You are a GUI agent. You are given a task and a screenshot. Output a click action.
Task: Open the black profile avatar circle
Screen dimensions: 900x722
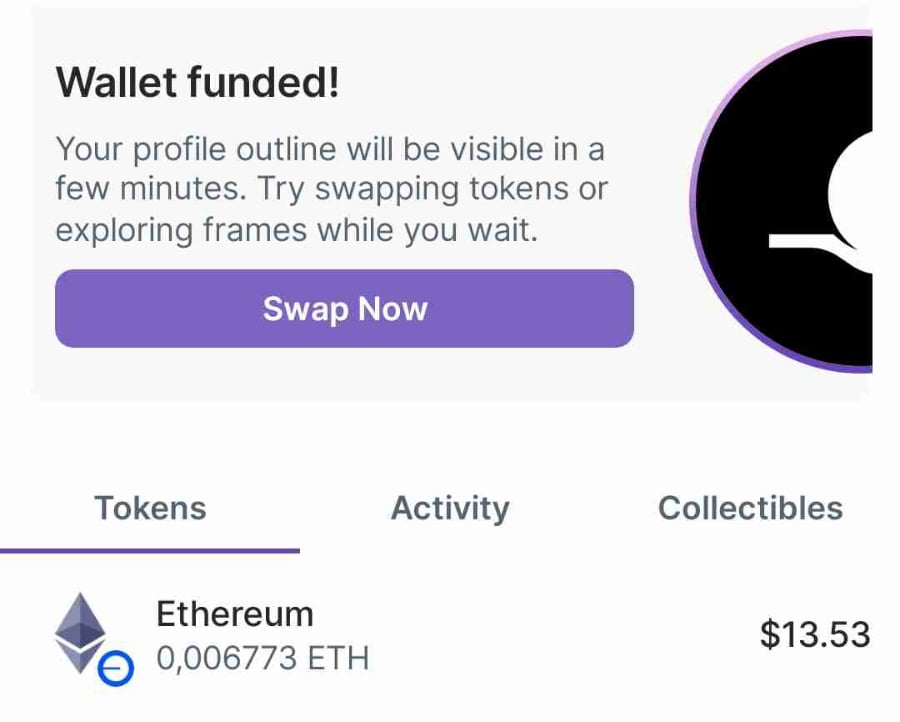785,201
